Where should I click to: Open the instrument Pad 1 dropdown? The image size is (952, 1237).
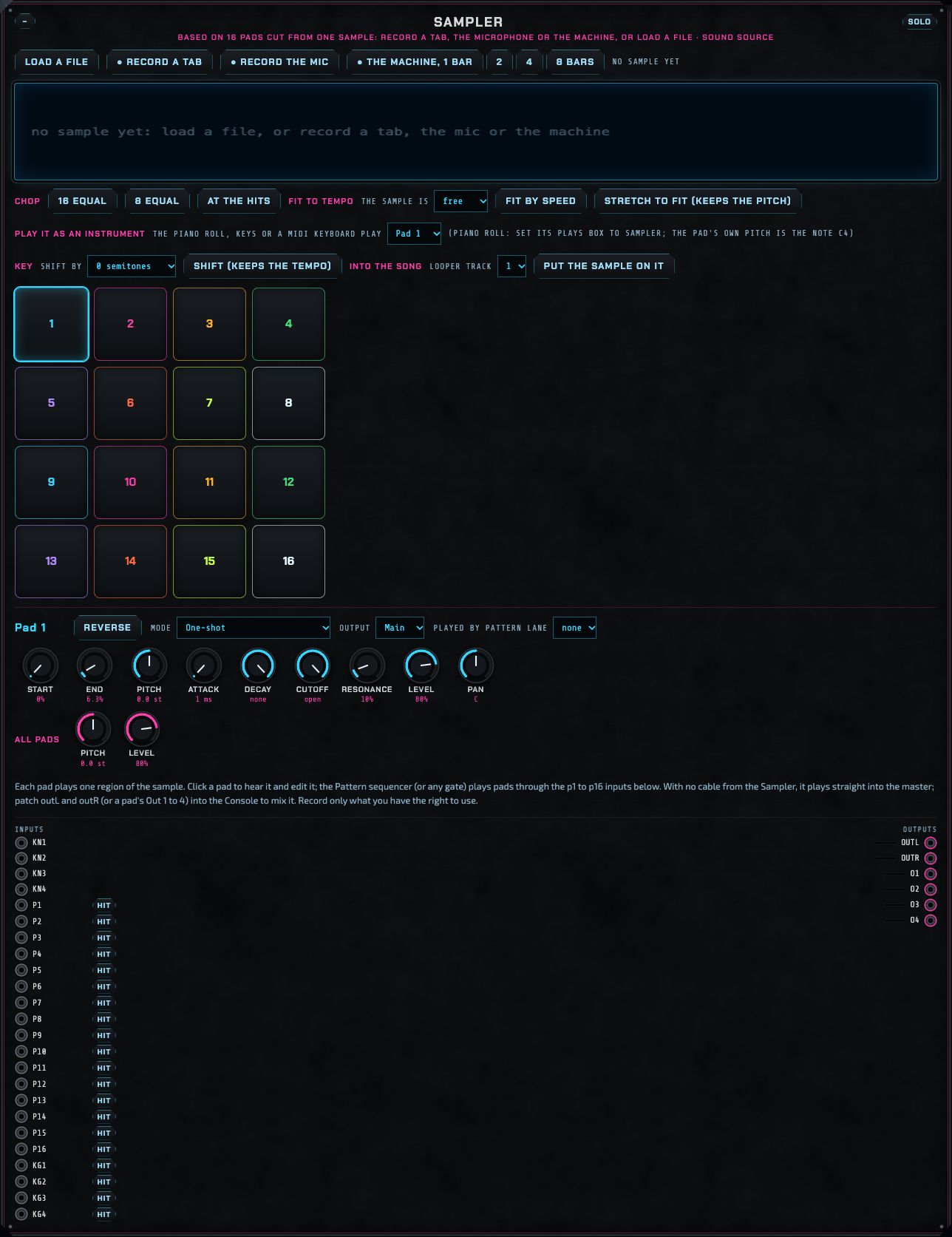414,234
